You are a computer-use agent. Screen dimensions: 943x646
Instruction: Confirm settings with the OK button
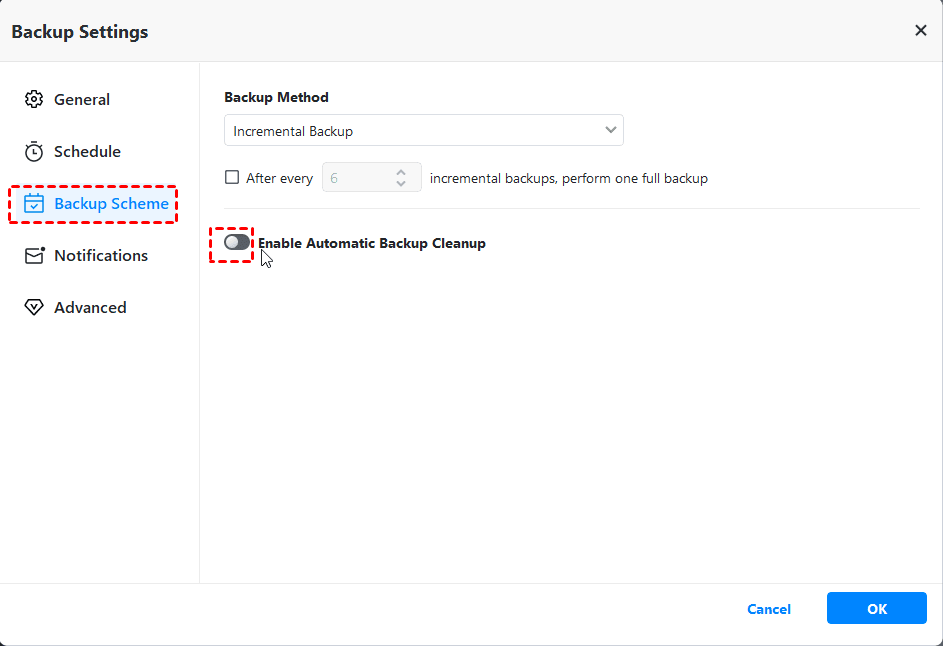point(876,609)
